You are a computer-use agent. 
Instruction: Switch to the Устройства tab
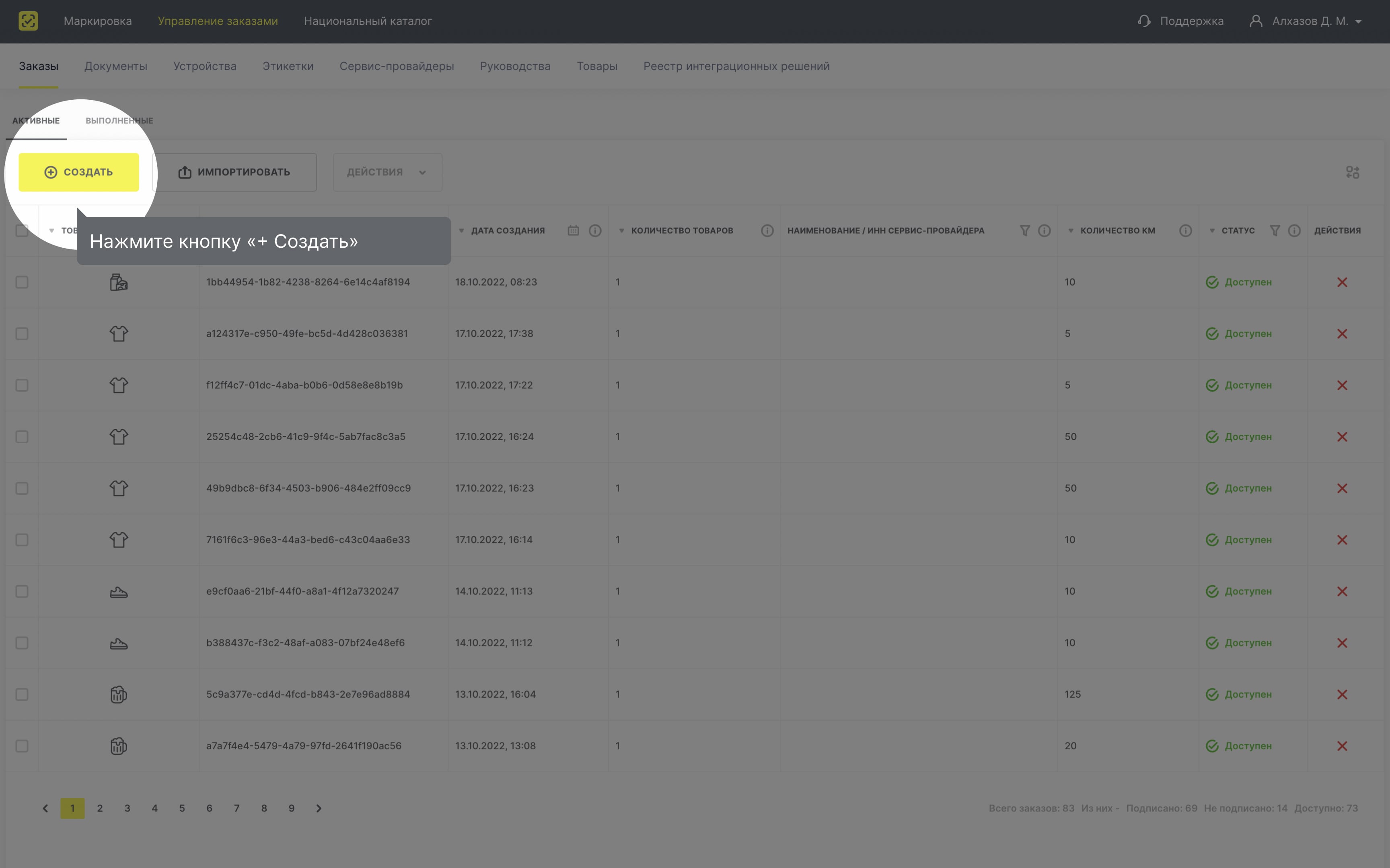[x=205, y=66]
